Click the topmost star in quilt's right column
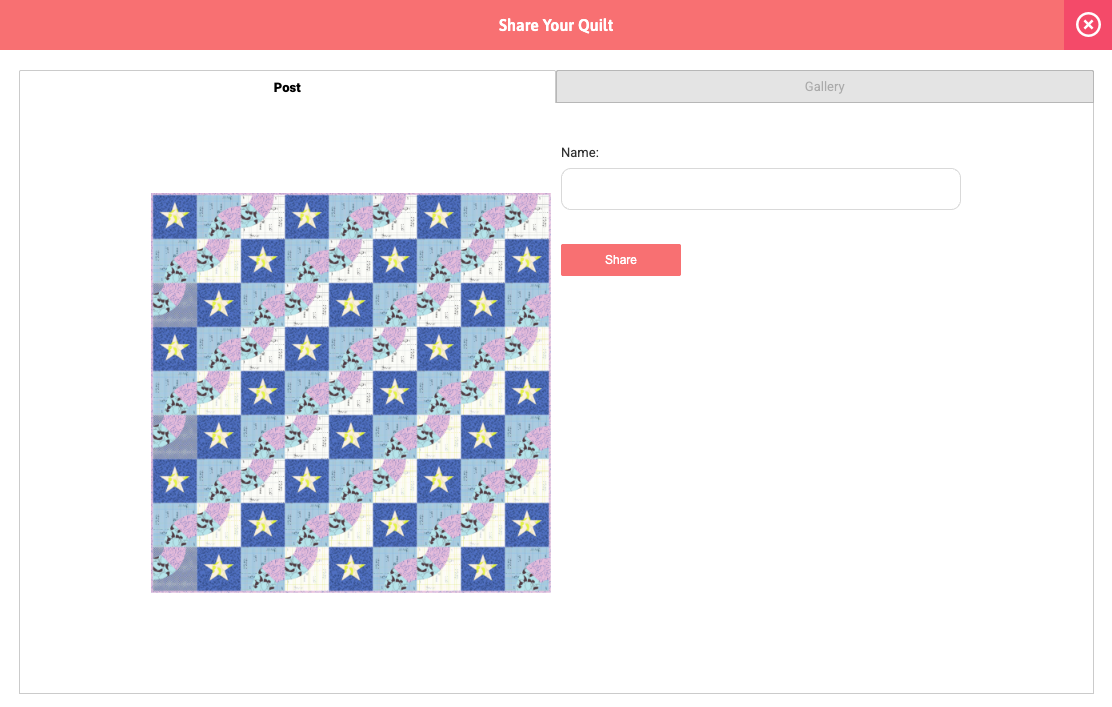Image resolution: width=1112 pixels, height=707 pixels. (x=527, y=260)
